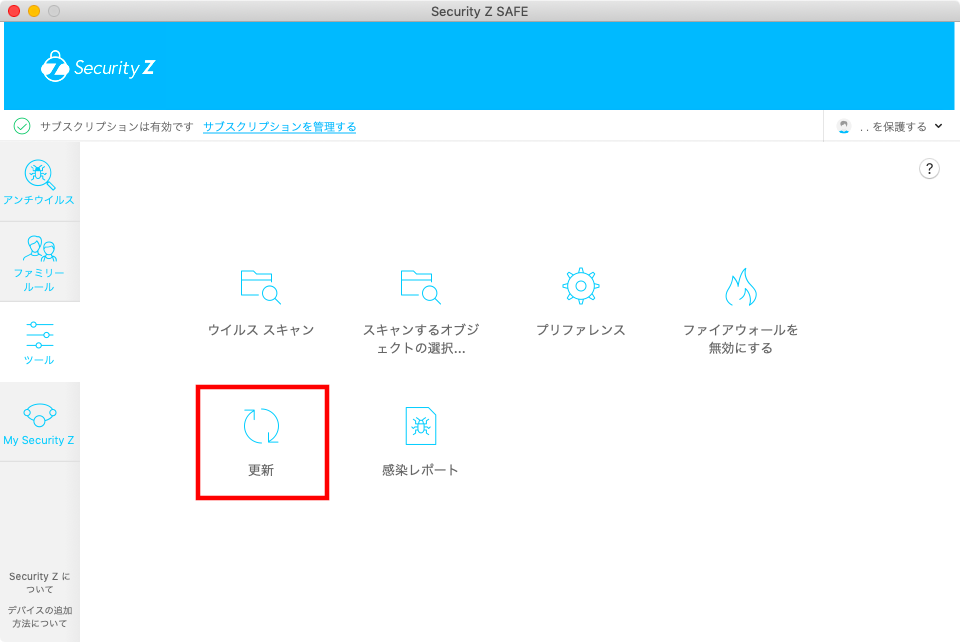Click the manage subscription link
960x642 pixels.
coord(279,127)
